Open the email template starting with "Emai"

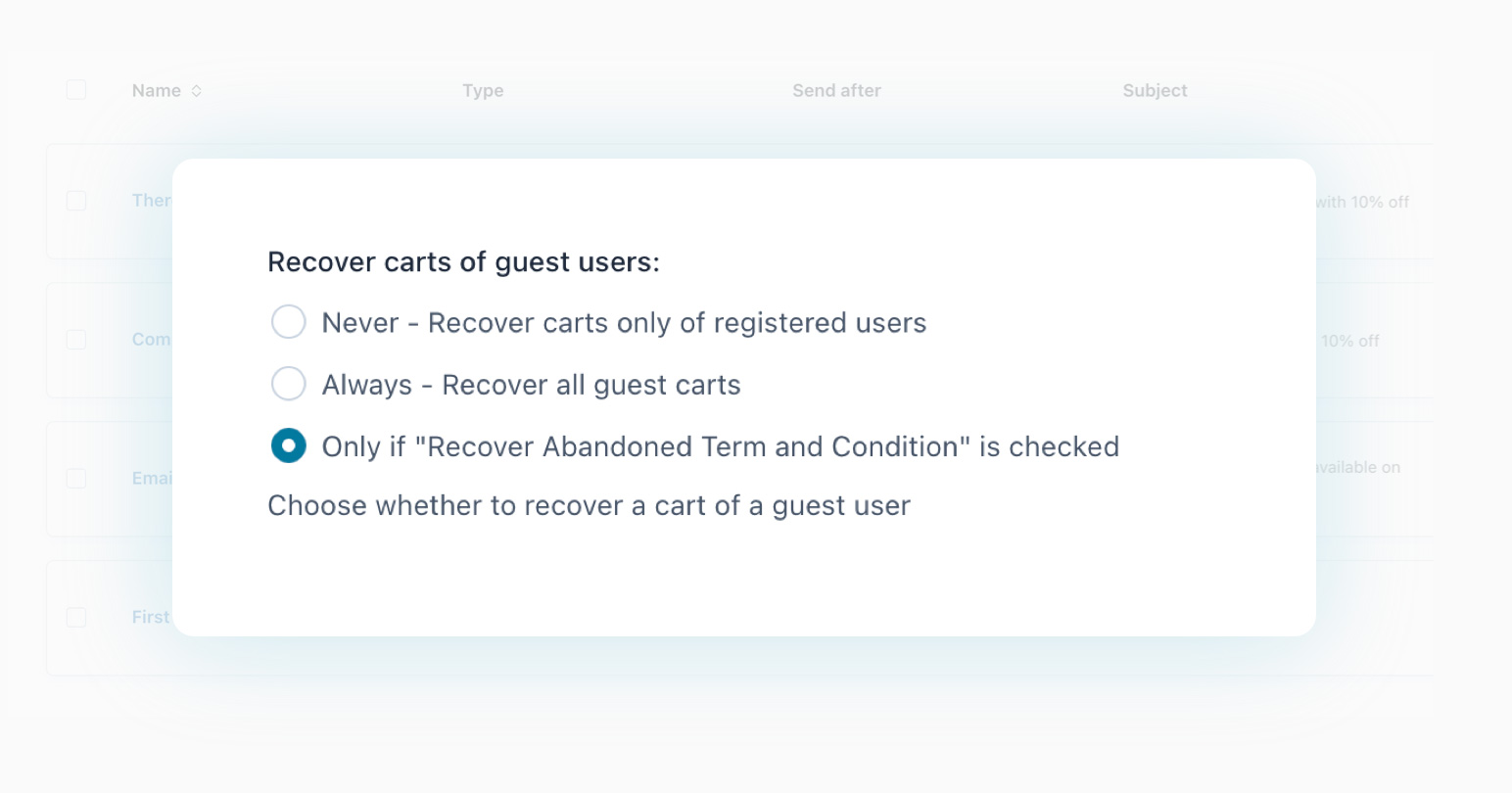(152, 479)
